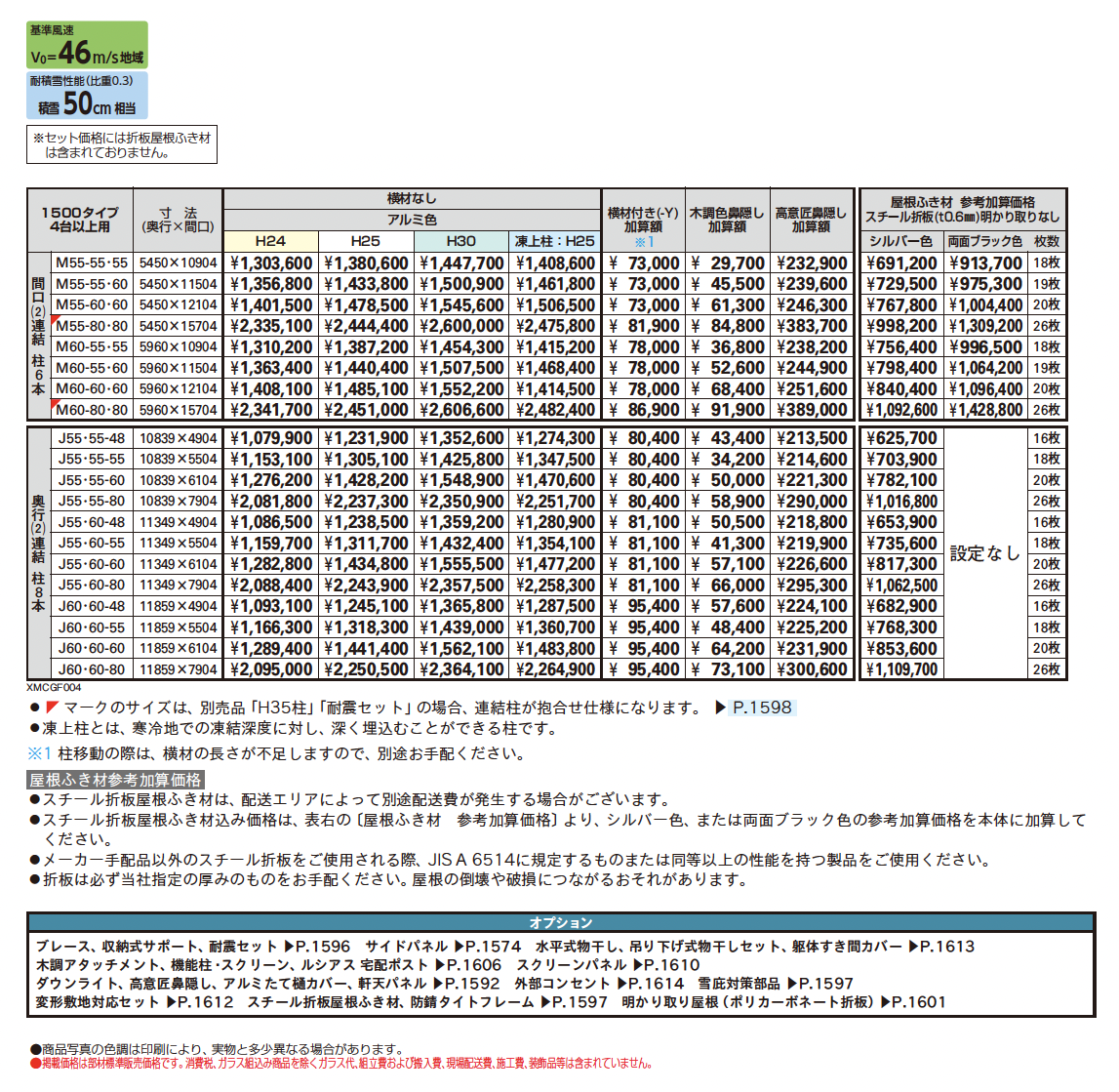
Task: Click the ※1 footnote marker below the table
Action: pyautogui.click(x=40, y=753)
